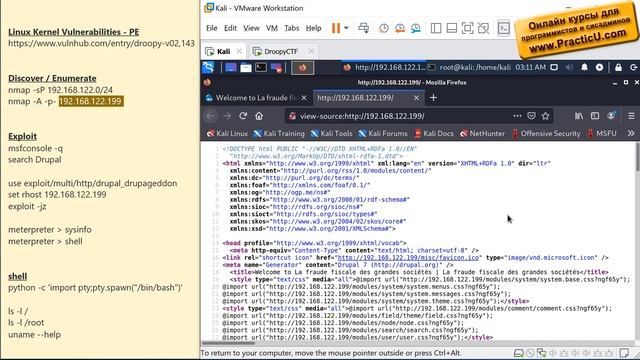Expand more bookmarks chevron
Viewport: 640px width, 360px height.
coord(631,133)
